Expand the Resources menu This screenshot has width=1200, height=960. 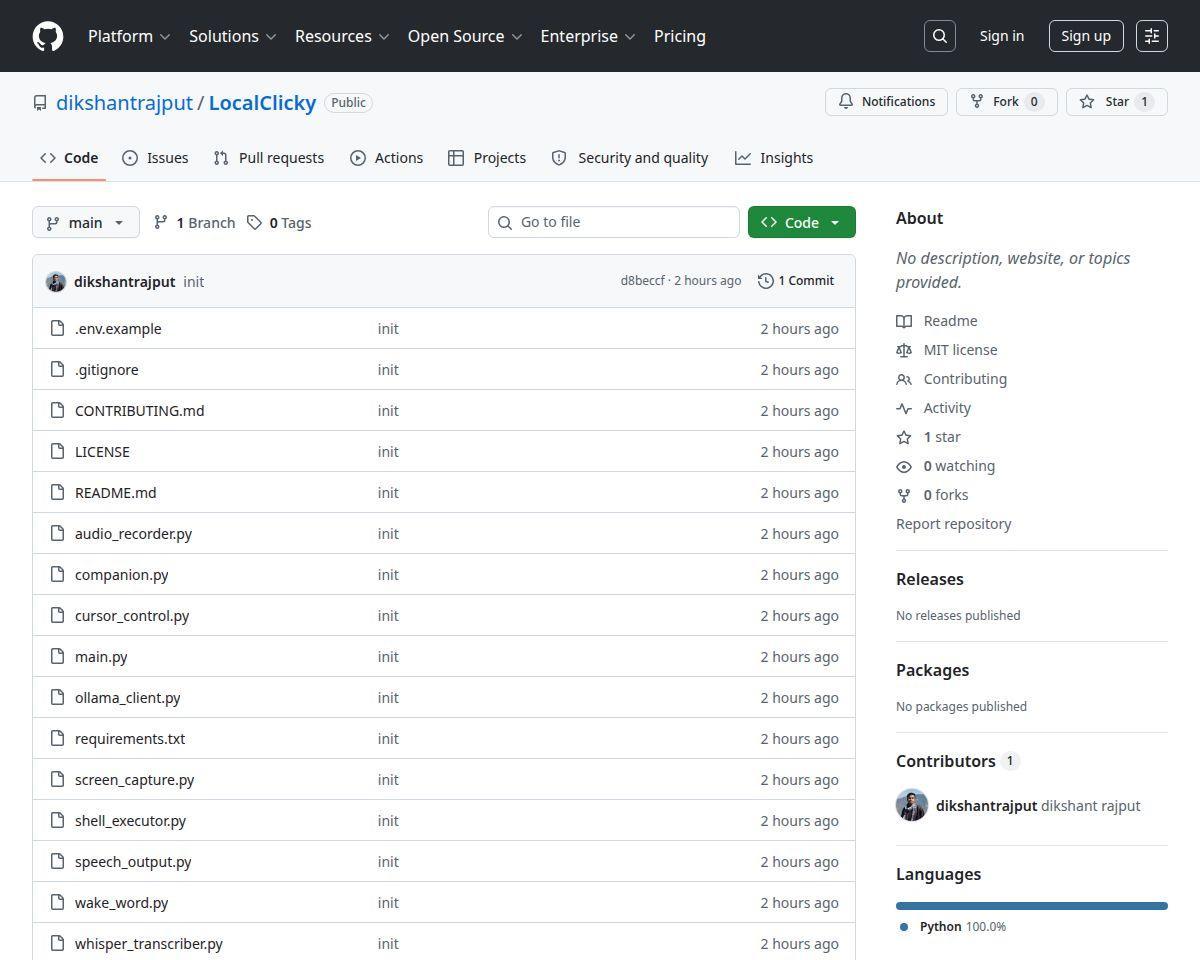coord(341,36)
